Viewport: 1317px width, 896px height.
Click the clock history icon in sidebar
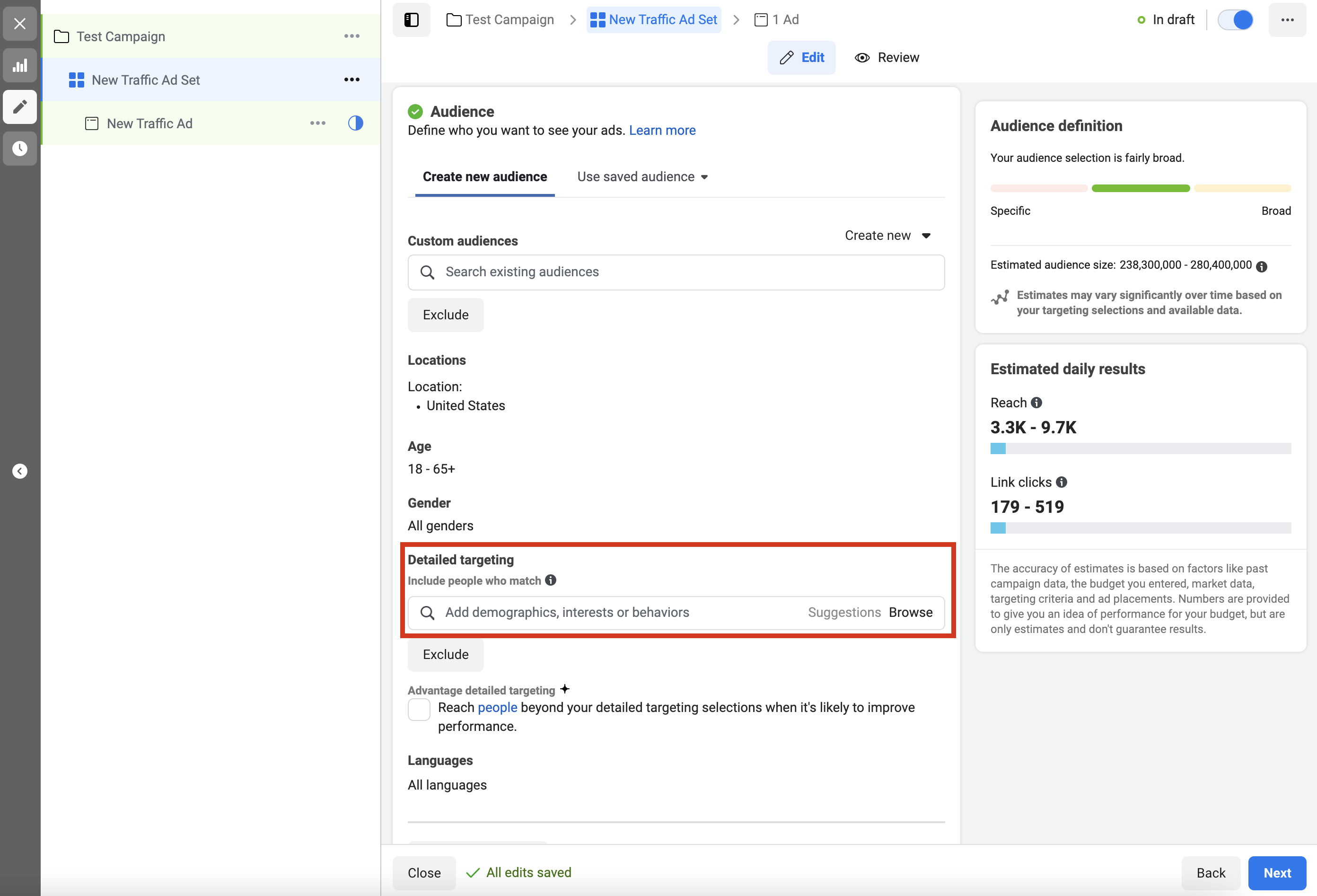(20, 149)
